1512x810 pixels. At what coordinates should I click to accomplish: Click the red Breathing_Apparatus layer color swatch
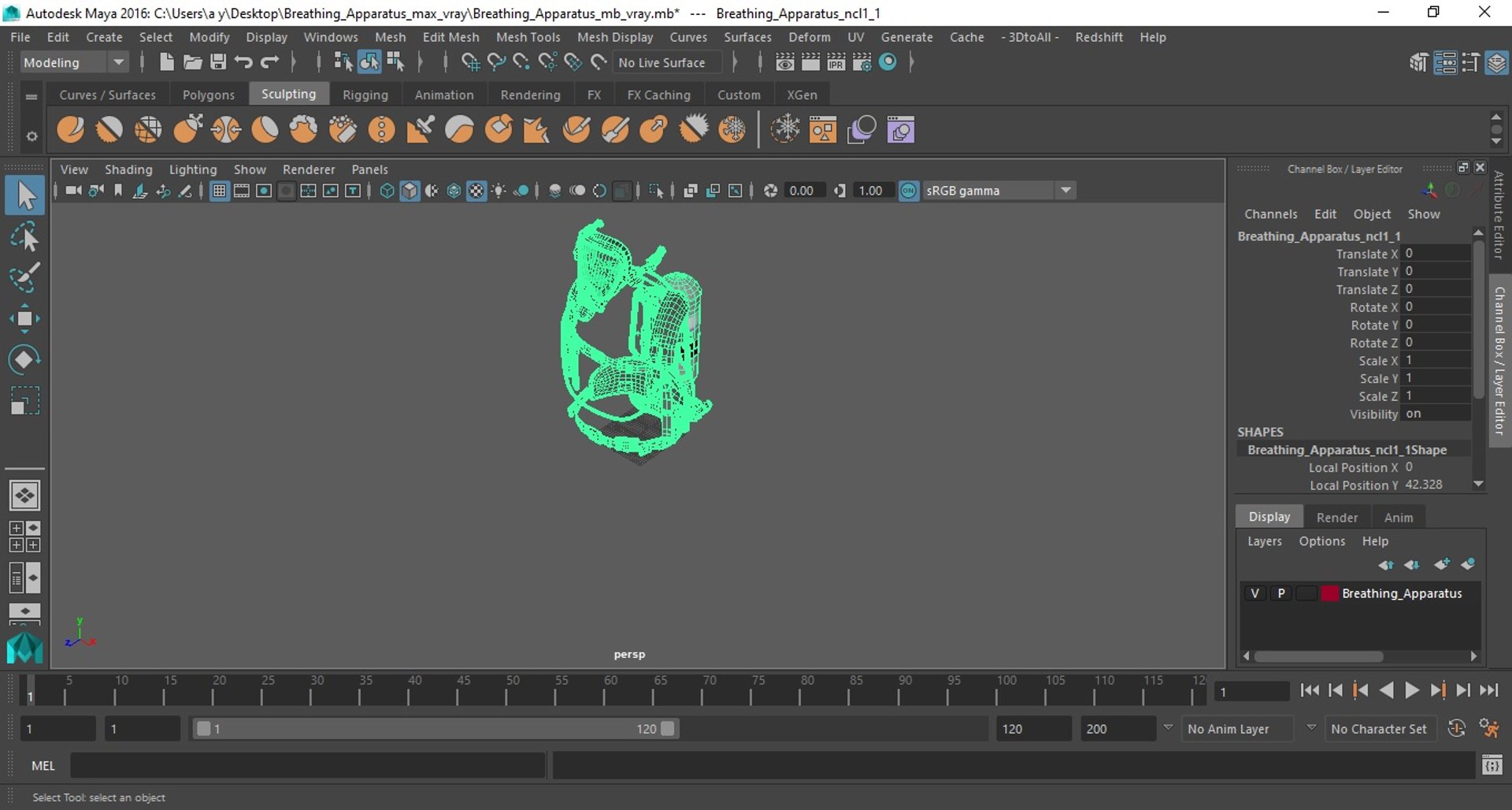1329,593
